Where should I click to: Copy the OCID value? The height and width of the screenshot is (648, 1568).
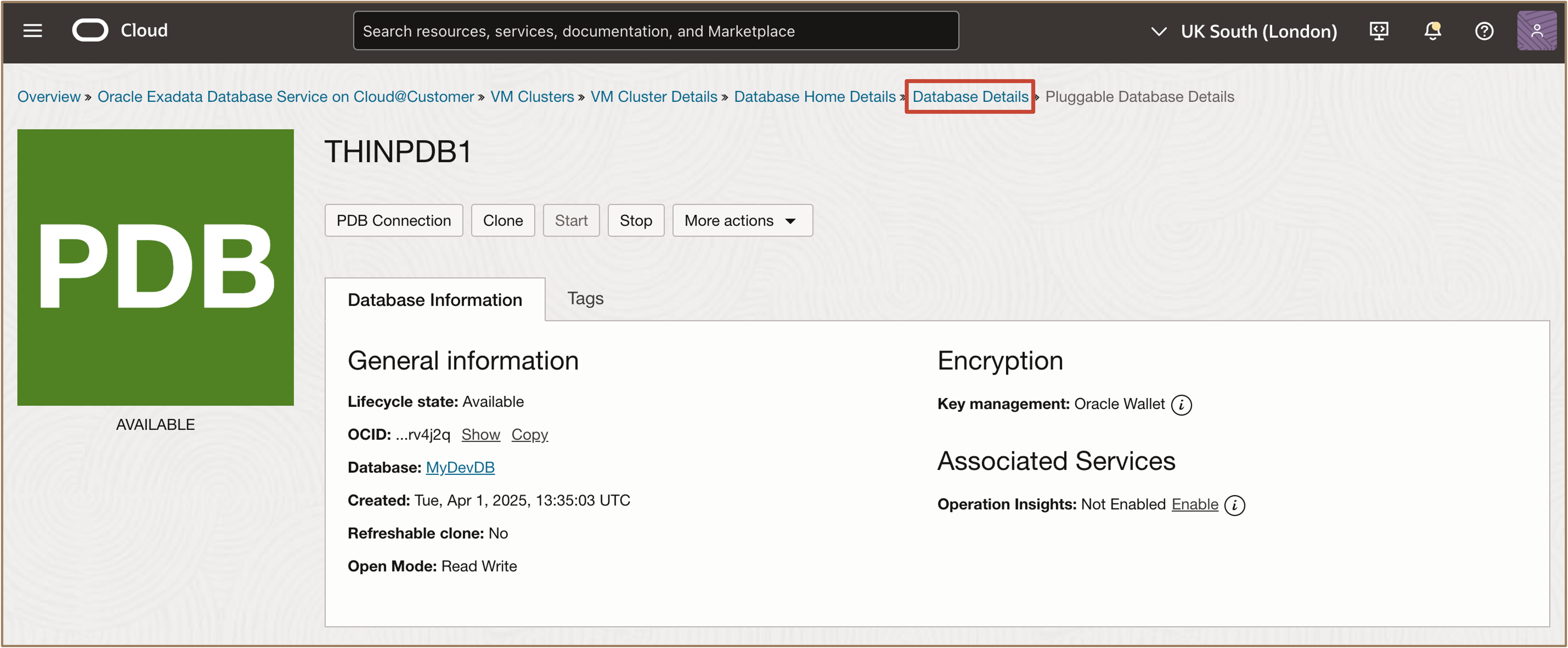(529, 434)
